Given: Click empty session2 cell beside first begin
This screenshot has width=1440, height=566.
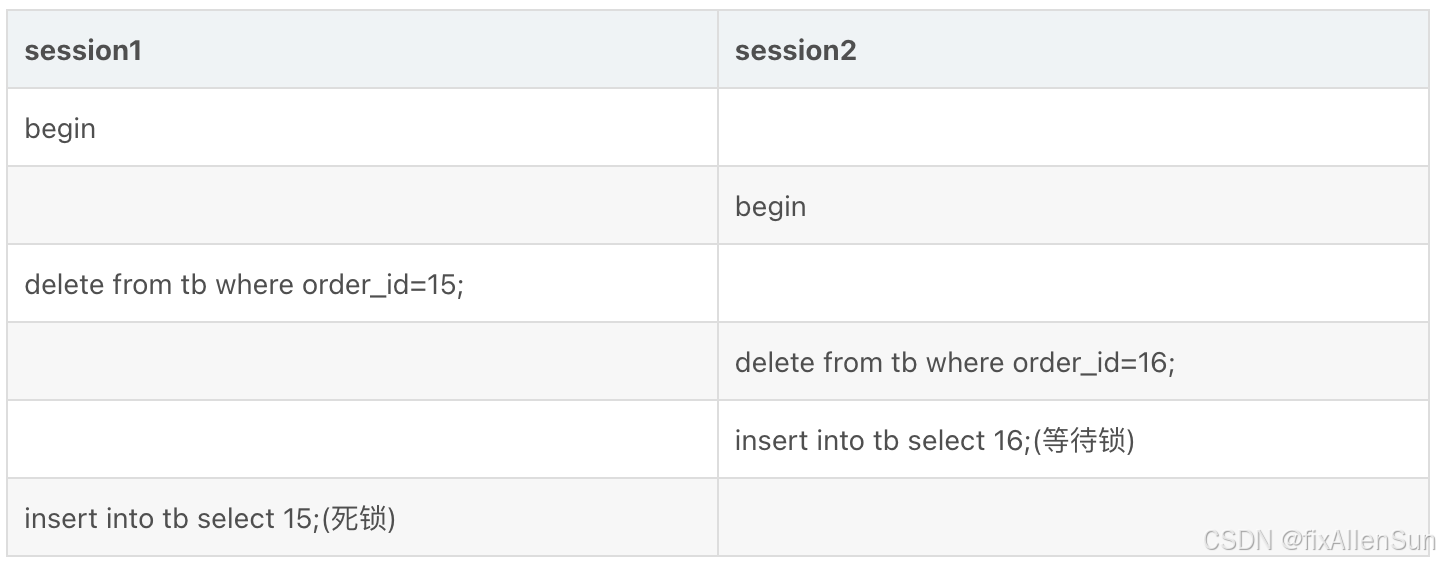Looking at the screenshot, I should tap(1073, 127).
